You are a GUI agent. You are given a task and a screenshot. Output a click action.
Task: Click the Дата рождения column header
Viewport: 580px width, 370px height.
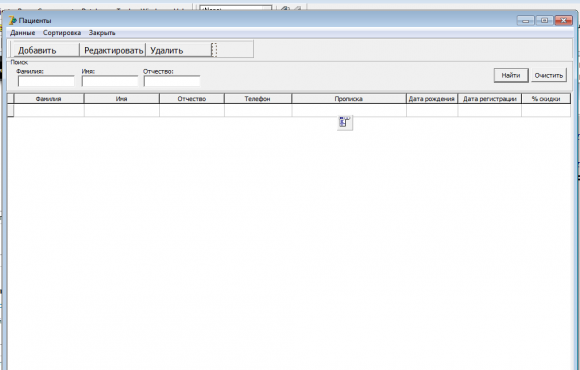[432, 99]
